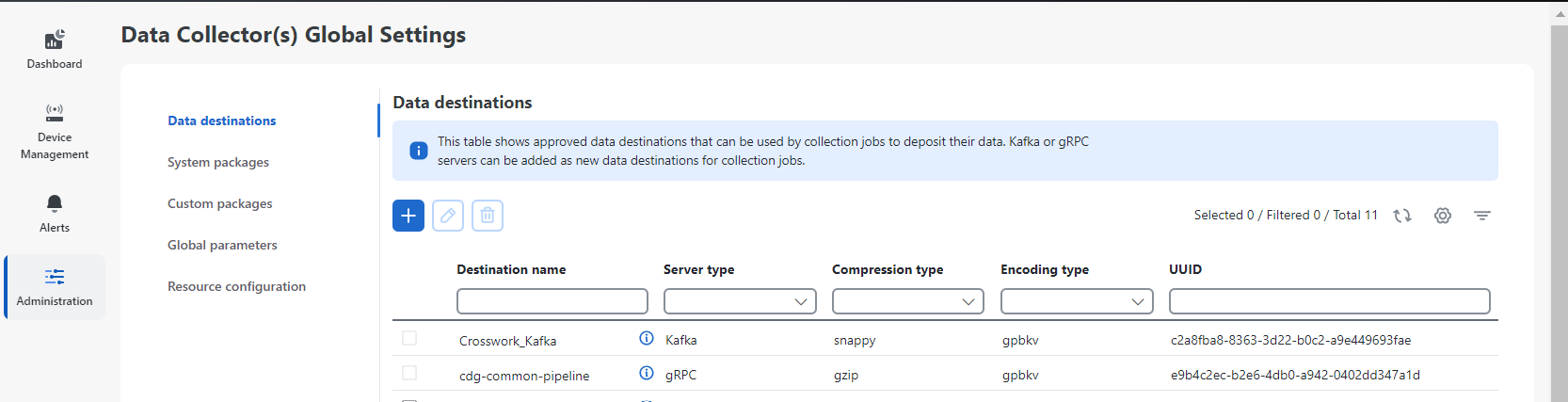Sort by Encoding type column header
This screenshot has height=402, width=1568.
click(1045, 269)
